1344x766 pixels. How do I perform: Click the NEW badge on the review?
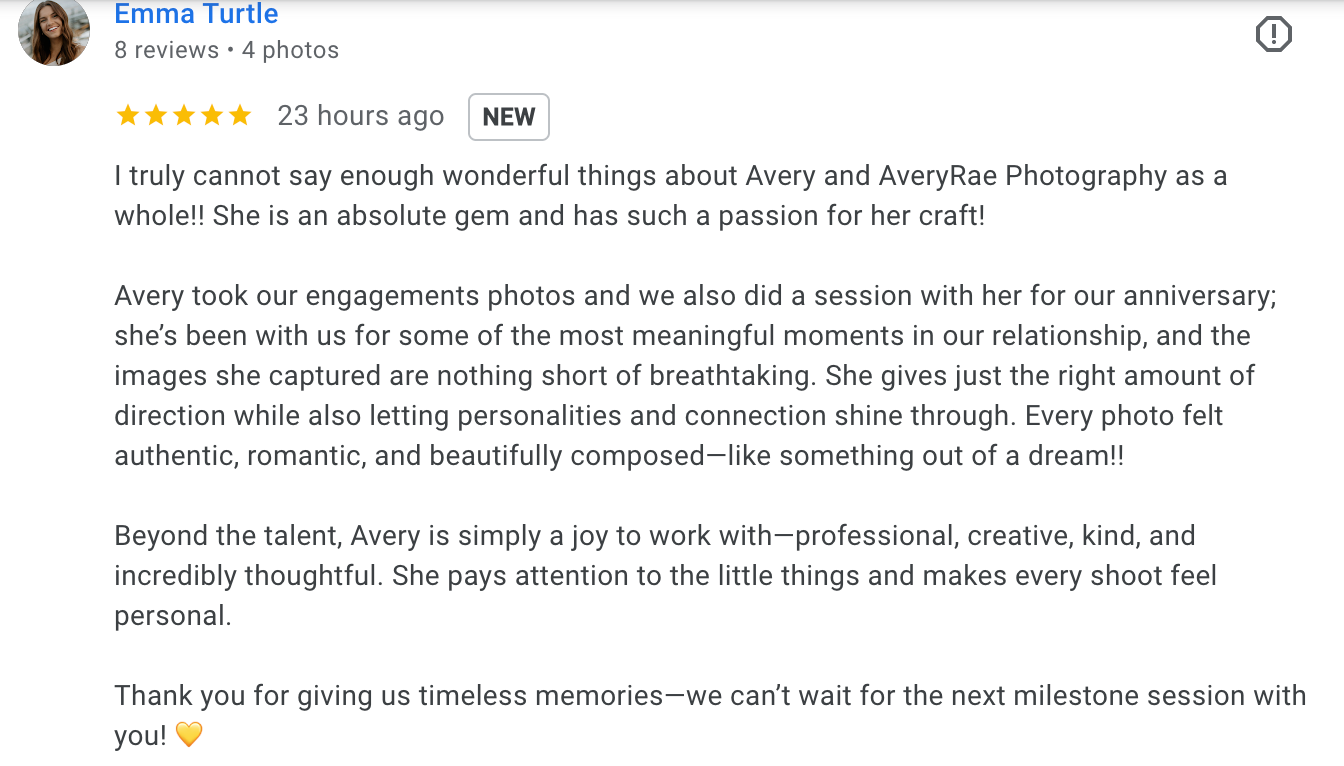(509, 116)
